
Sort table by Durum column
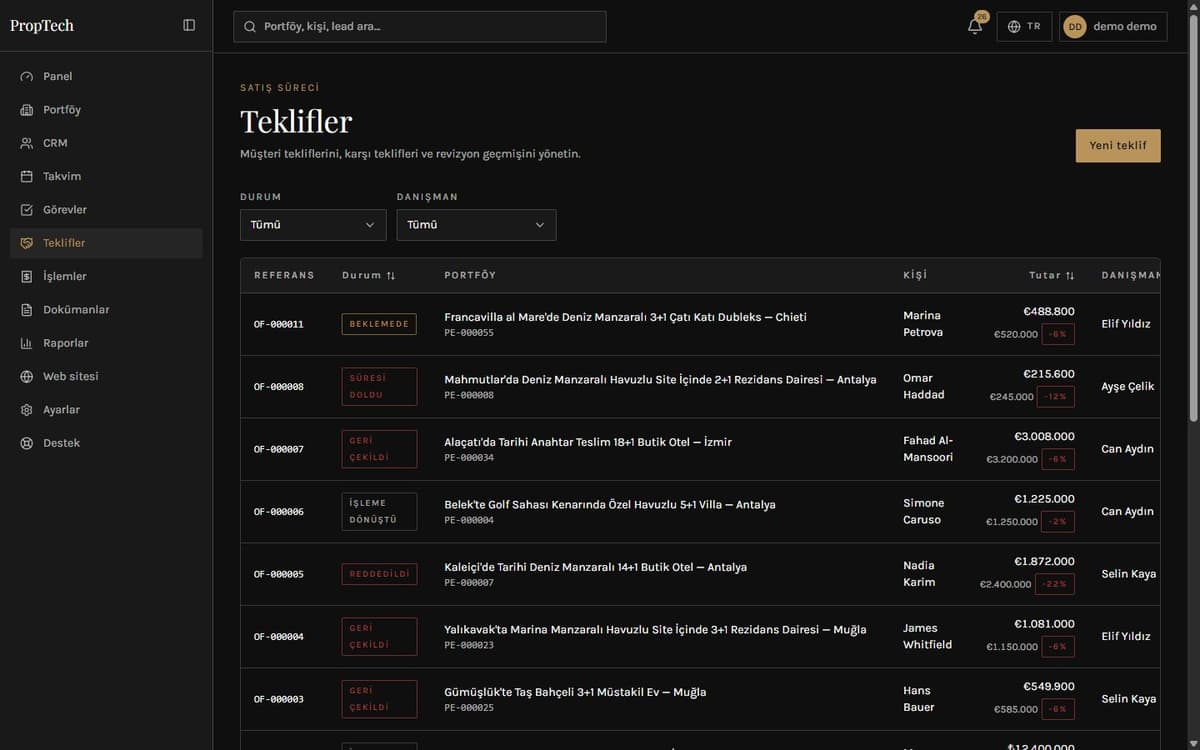pos(369,275)
